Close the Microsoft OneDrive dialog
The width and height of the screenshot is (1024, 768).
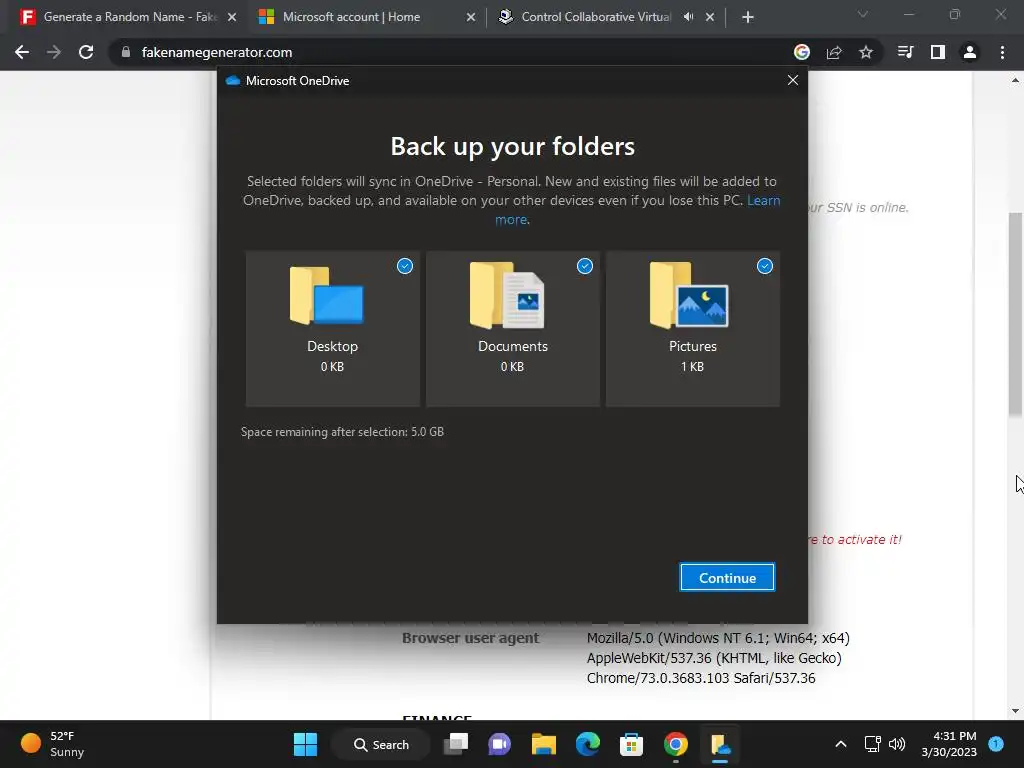793,80
